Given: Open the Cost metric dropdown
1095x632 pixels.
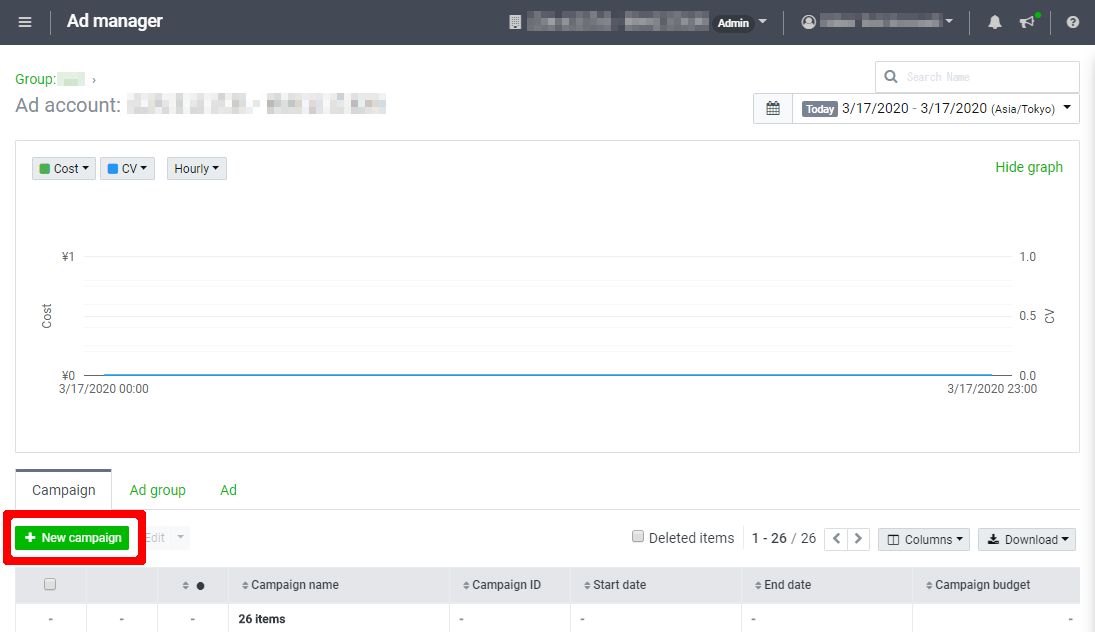Looking at the screenshot, I should (x=64, y=168).
